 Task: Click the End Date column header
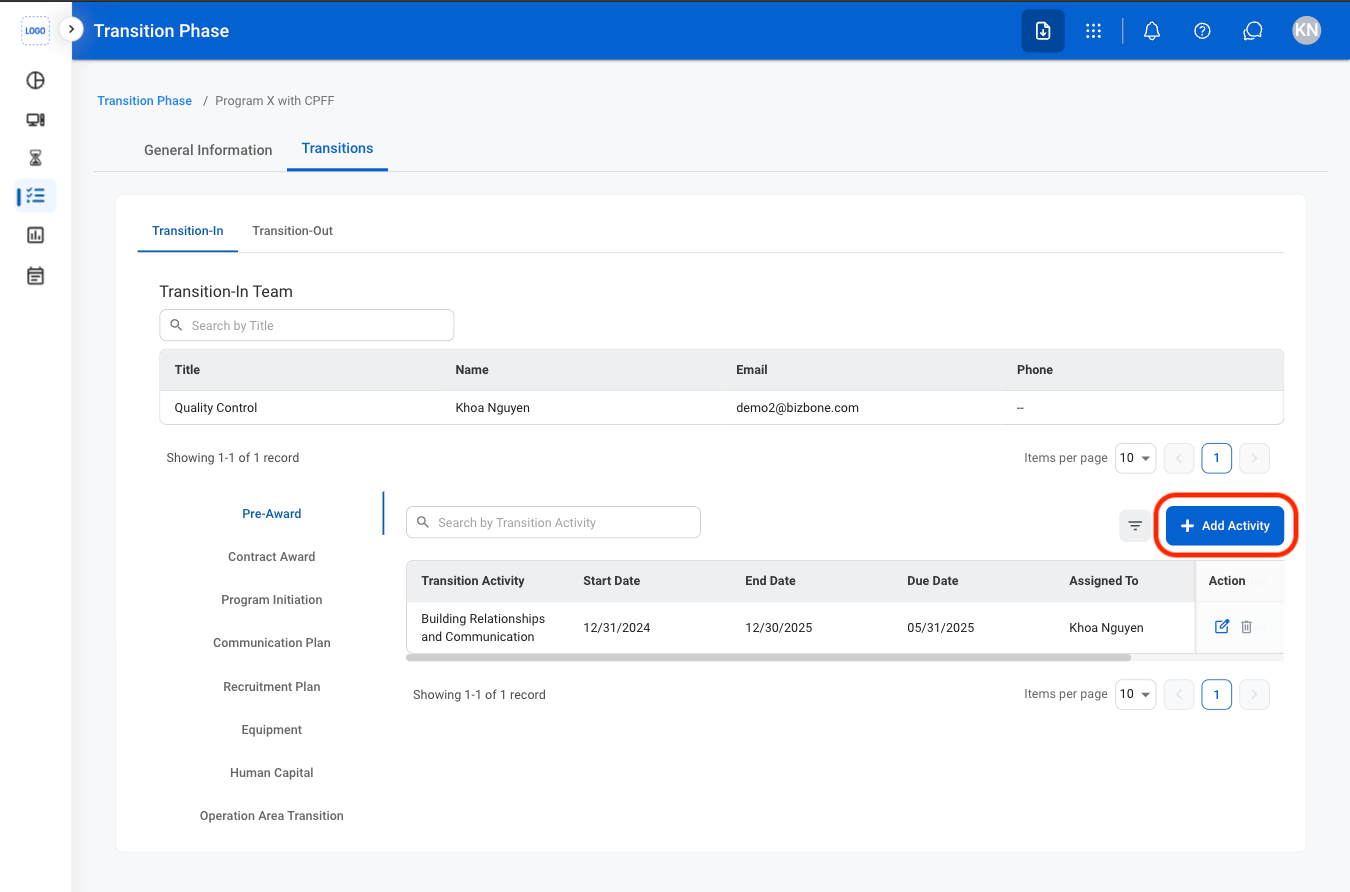click(x=770, y=581)
